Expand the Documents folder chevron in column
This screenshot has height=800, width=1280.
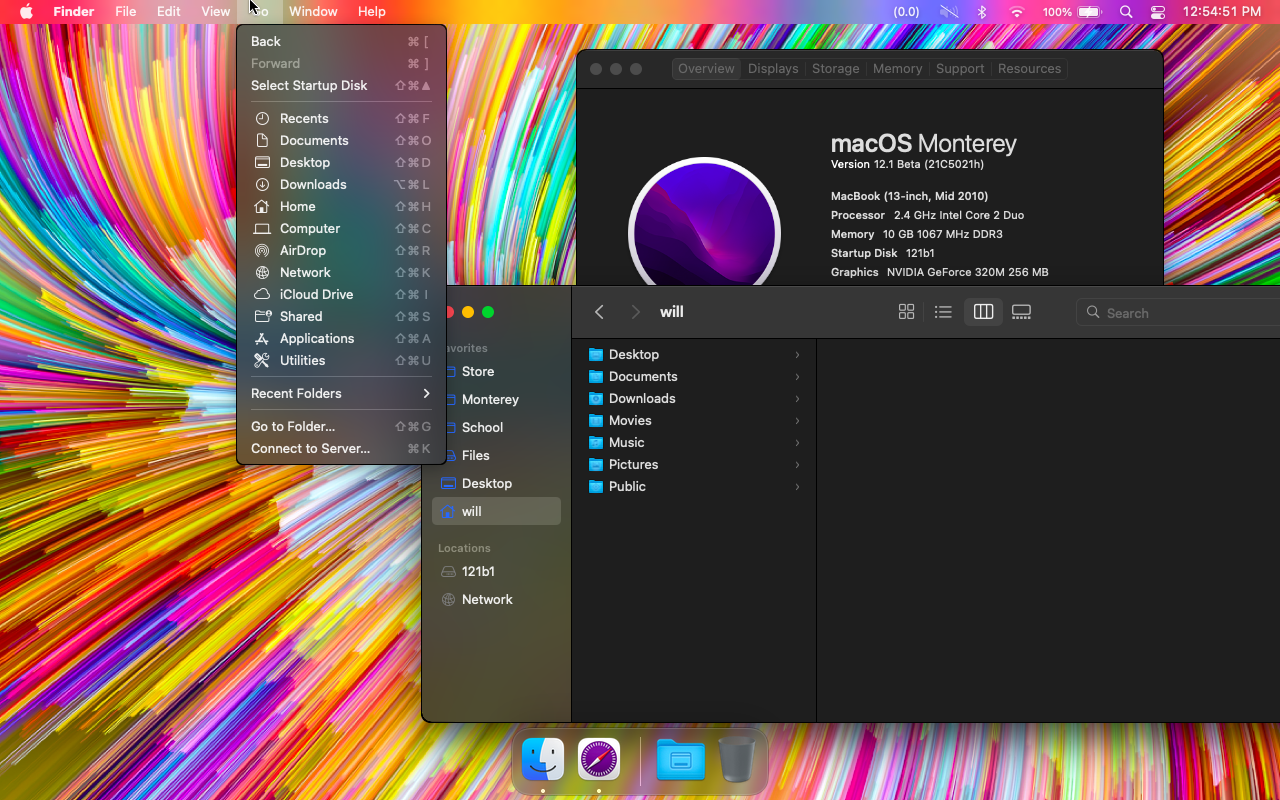797,376
